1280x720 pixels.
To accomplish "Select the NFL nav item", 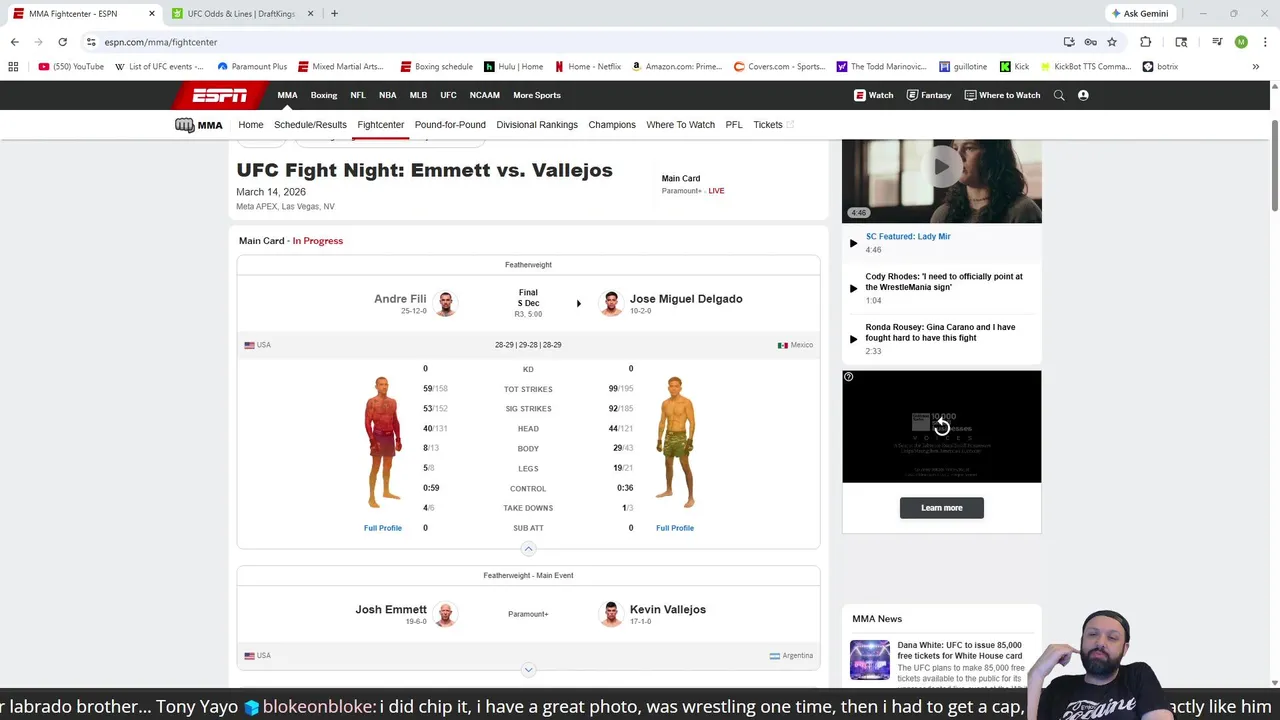I will pyautogui.click(x=358, y=95).
